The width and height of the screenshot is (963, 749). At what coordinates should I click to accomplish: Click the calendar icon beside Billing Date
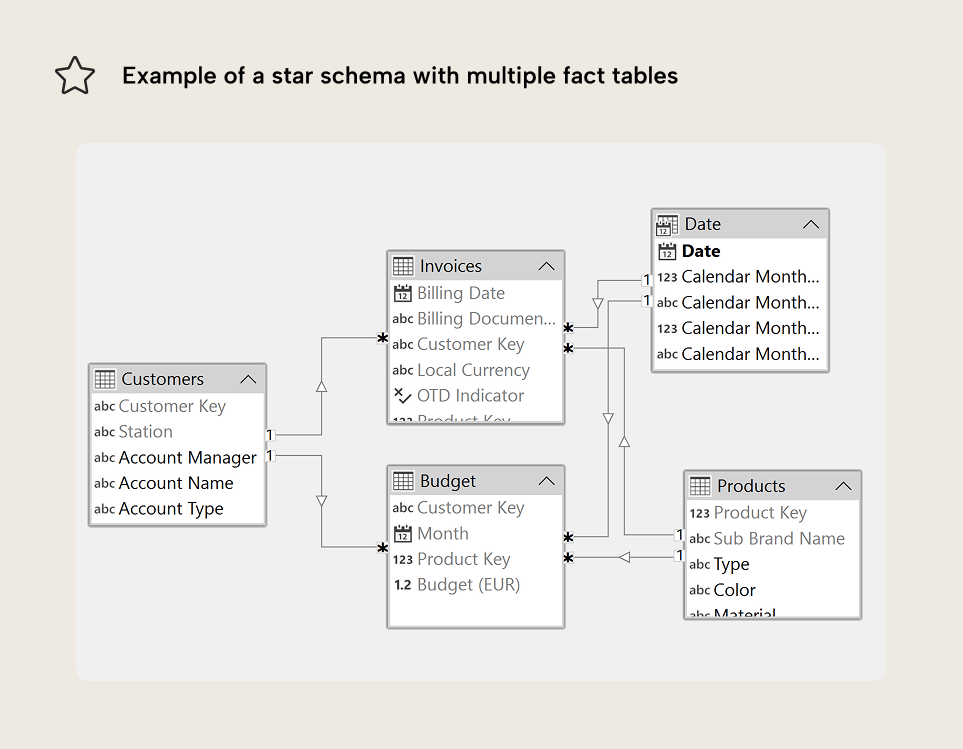pos(403,293)
